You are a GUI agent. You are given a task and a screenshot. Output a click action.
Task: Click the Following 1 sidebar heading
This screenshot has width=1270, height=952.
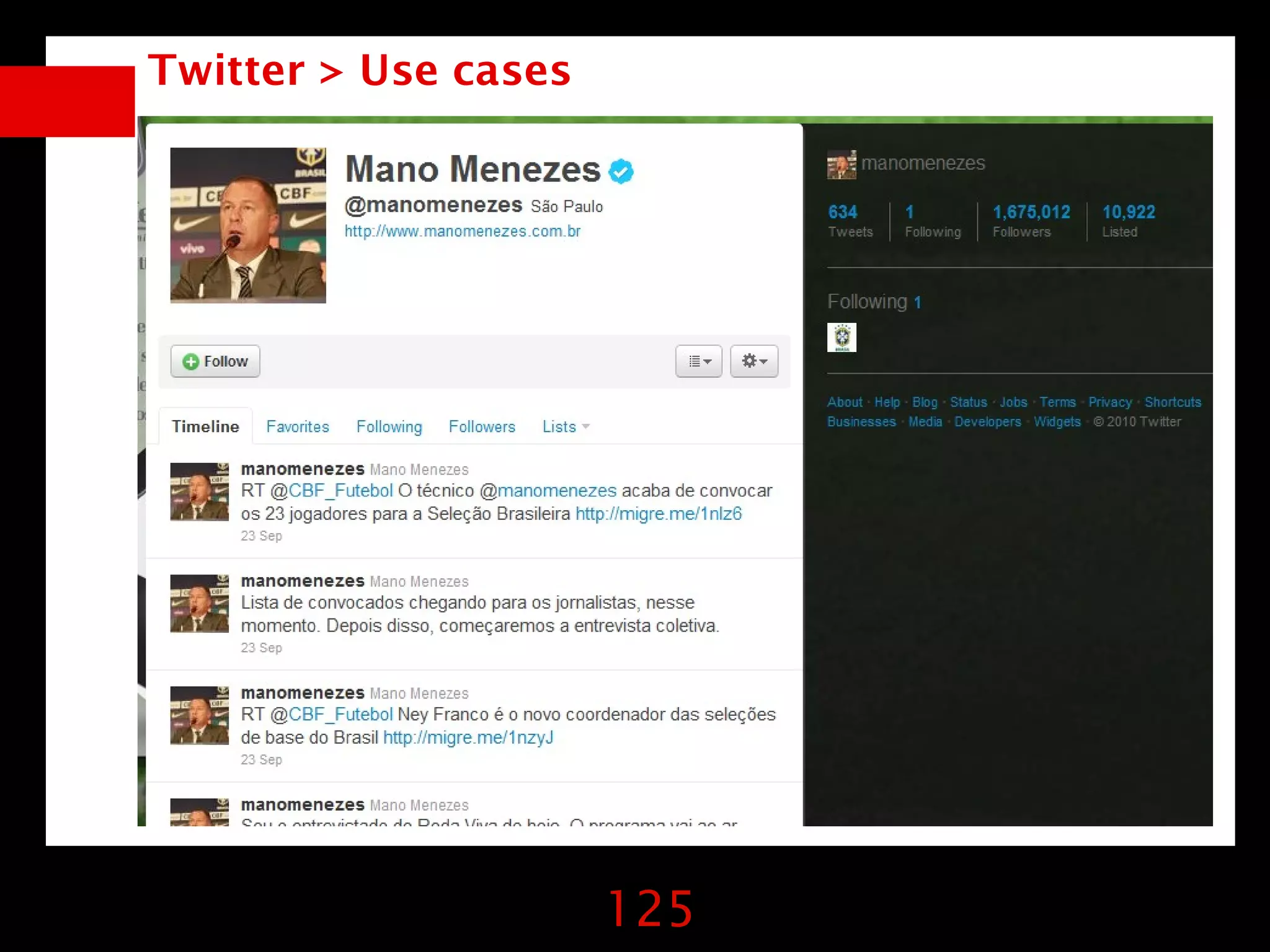(x=874, y=302)
